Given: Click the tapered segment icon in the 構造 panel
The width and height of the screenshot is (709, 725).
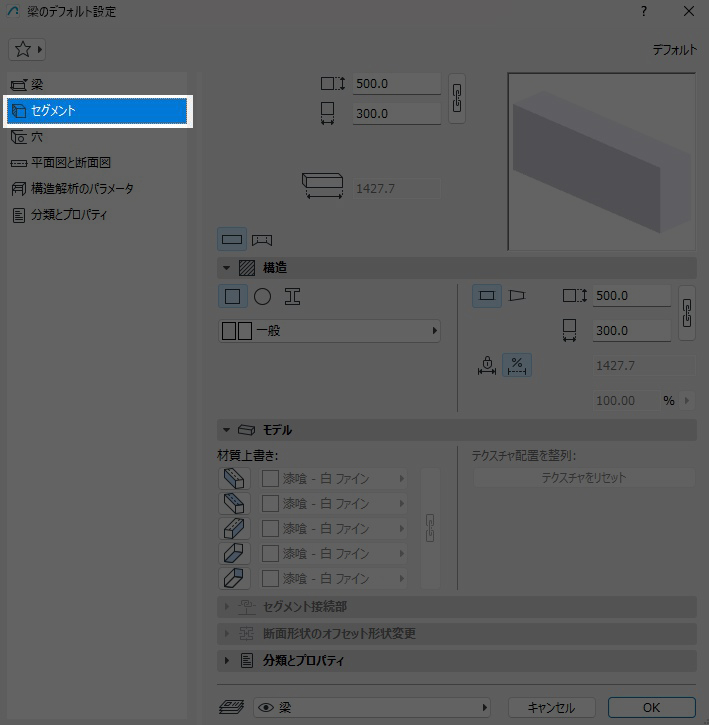Looking at the screenshot, I should (x=517, y=296).
